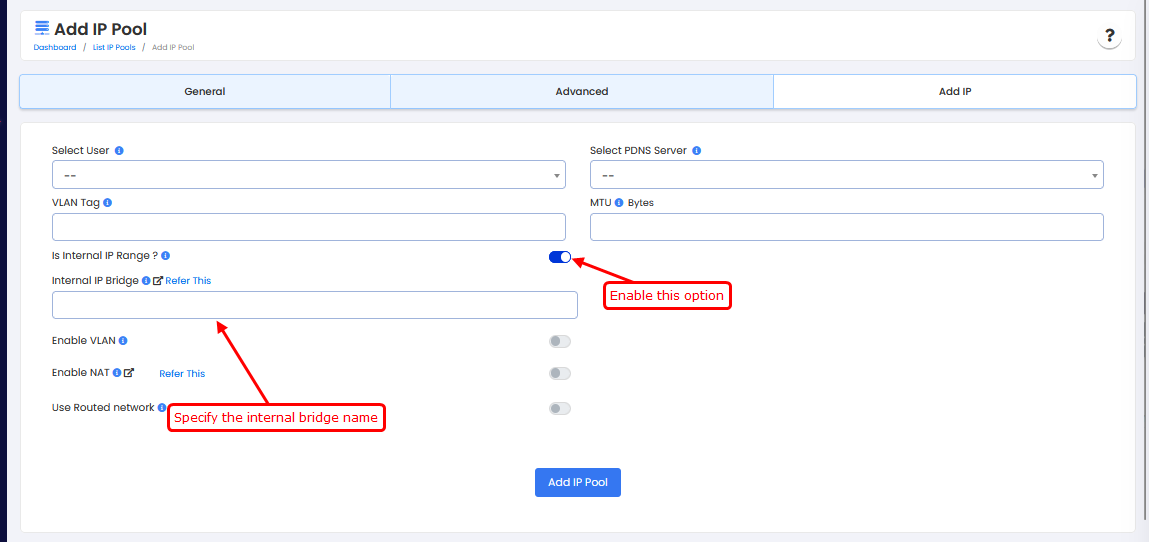Disable the Is Internal IP Range toggle

pos(559,257)
